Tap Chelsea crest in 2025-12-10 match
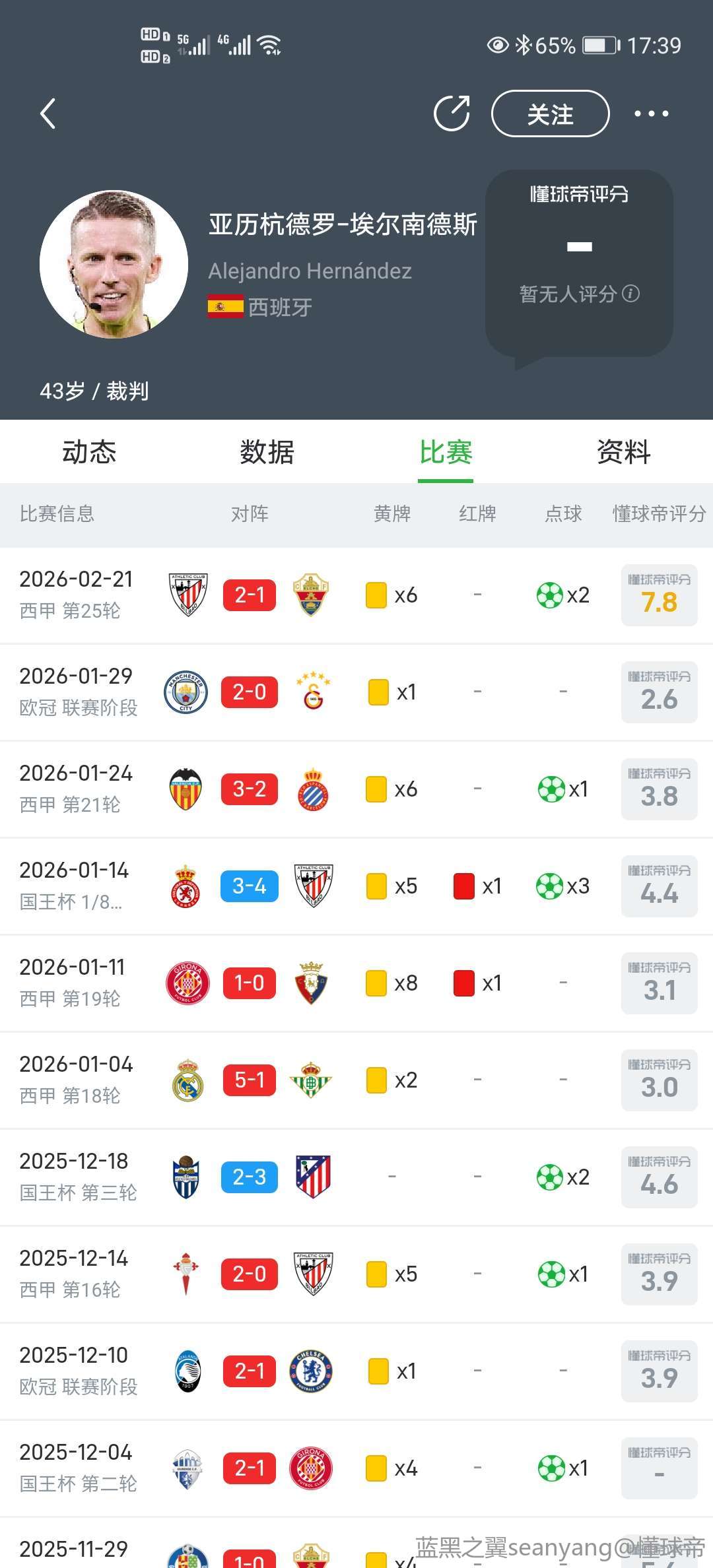Image resolution: width=713 pixels, height=1568 pixels. (311, 1371)
